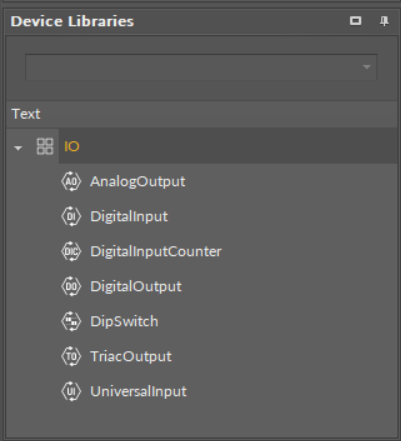Maximize the Device Libraries panel
The height and width of the screenshot is (441, 401).
pos(356,21)
